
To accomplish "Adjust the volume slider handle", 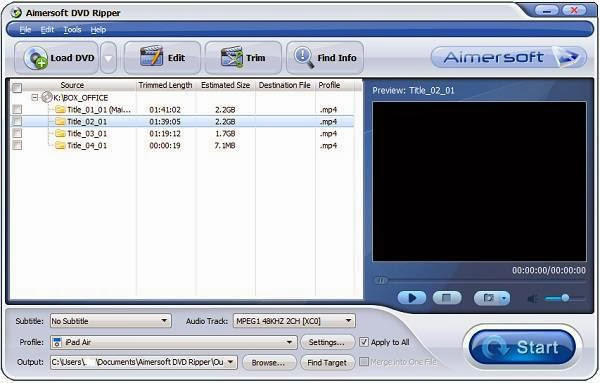I will tap(565, 298).
